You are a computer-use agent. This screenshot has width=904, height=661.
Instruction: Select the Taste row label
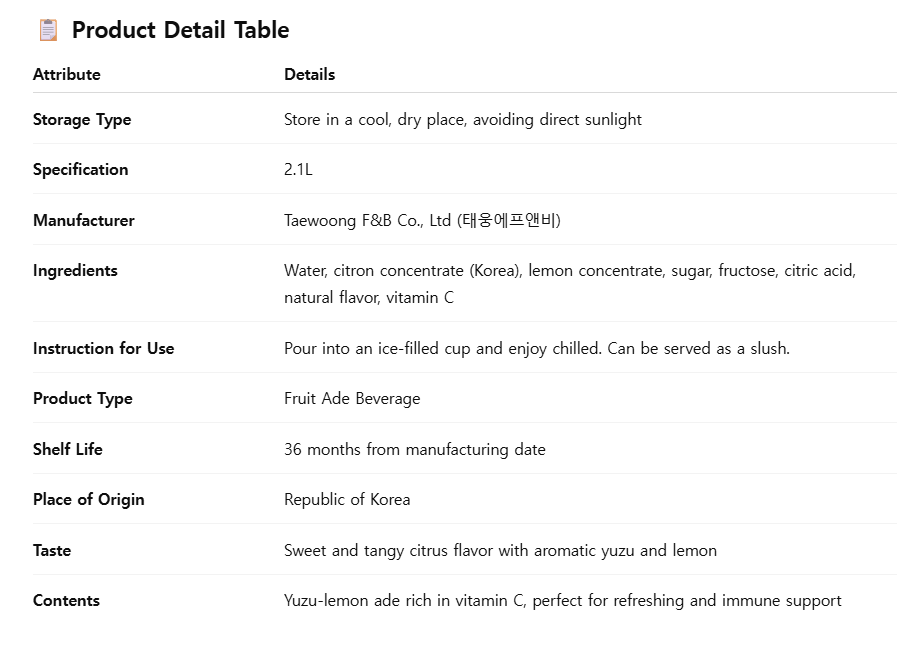52,550
